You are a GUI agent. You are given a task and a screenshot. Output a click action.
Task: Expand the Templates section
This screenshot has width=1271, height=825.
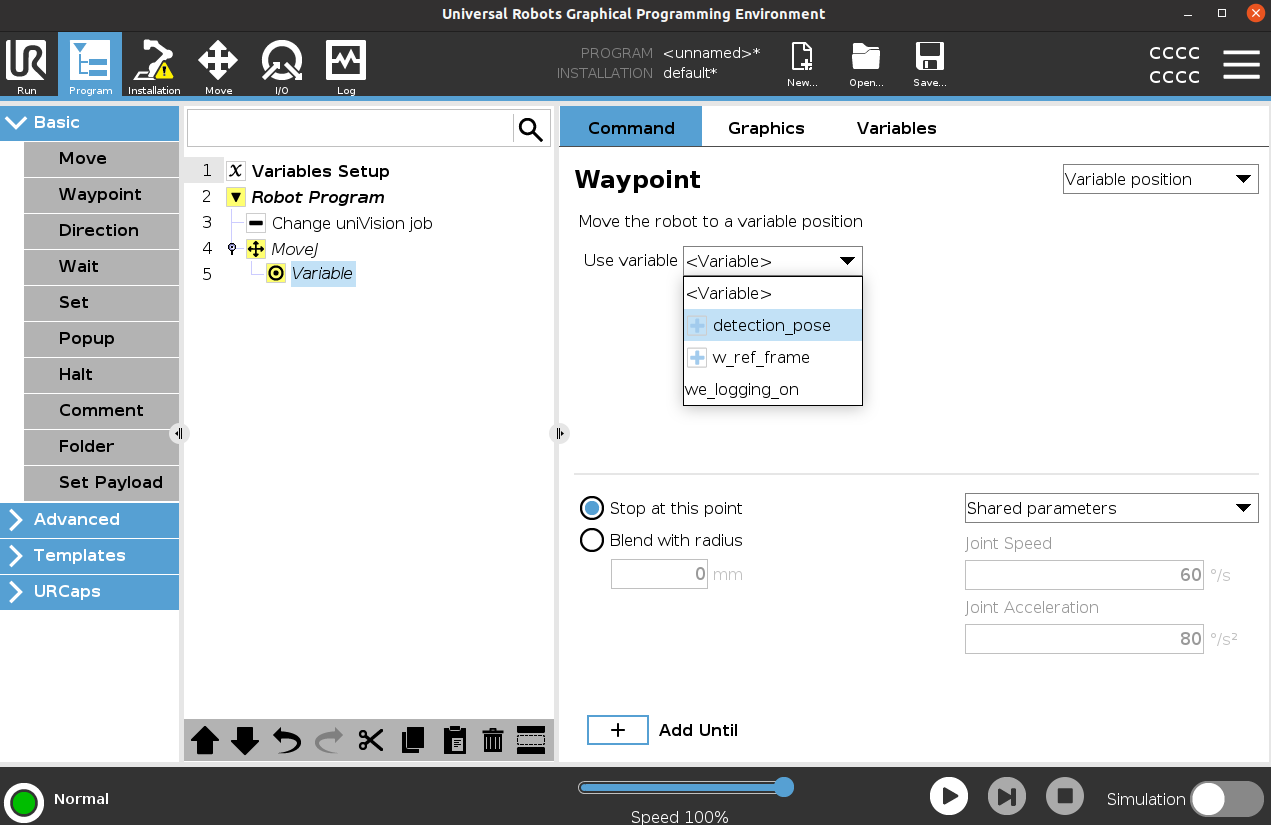pos(89,555)
